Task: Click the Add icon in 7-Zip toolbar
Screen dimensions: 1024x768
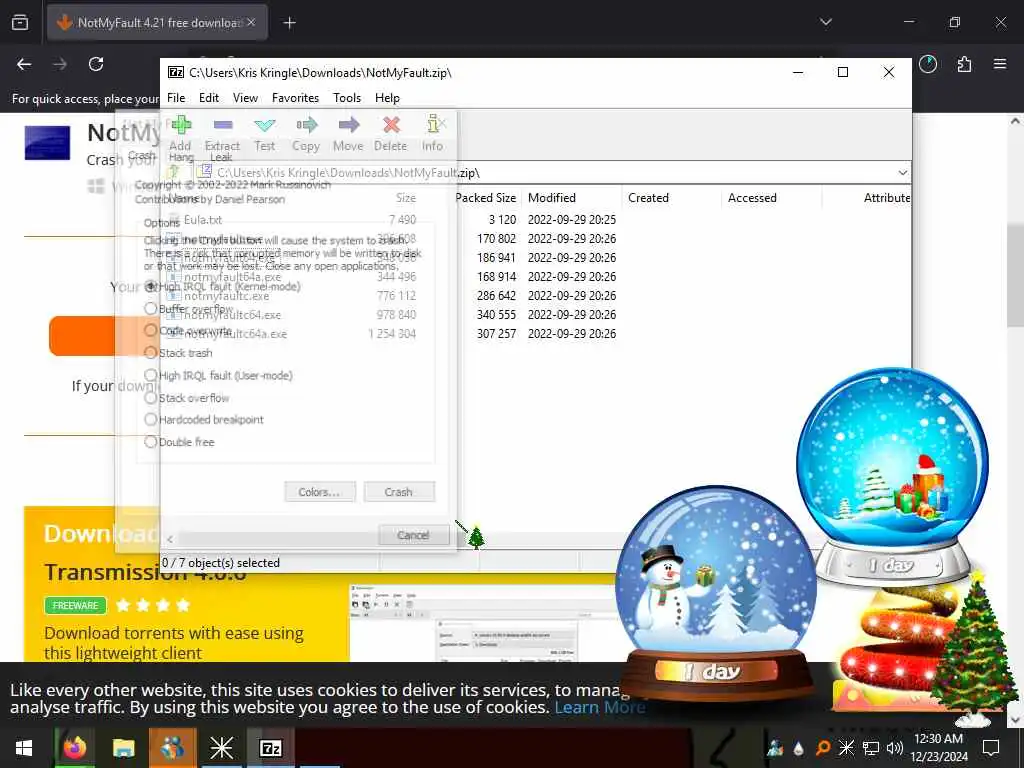Action: [x=181, y=124]
